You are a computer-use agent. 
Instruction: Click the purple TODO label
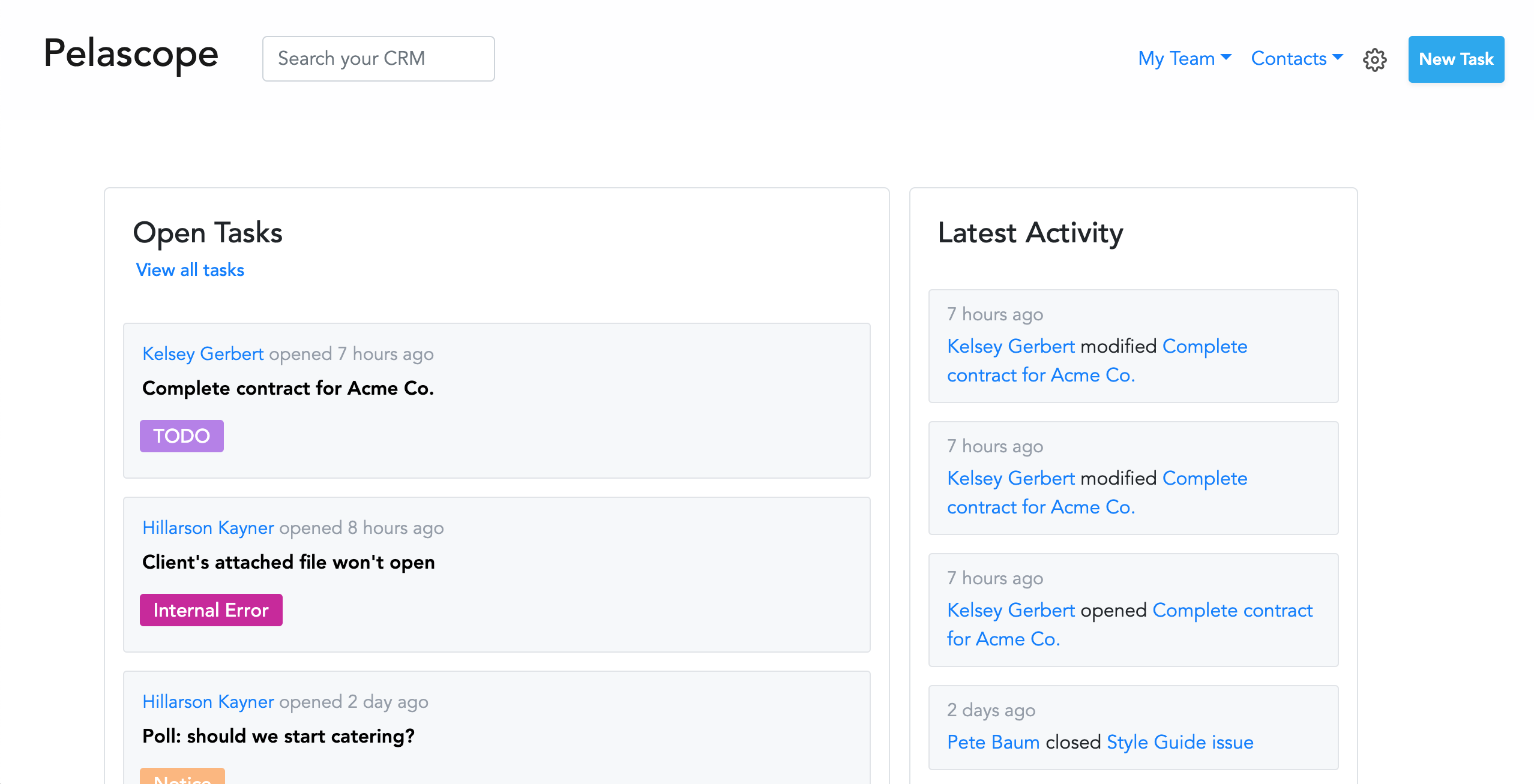click(181, 436)
